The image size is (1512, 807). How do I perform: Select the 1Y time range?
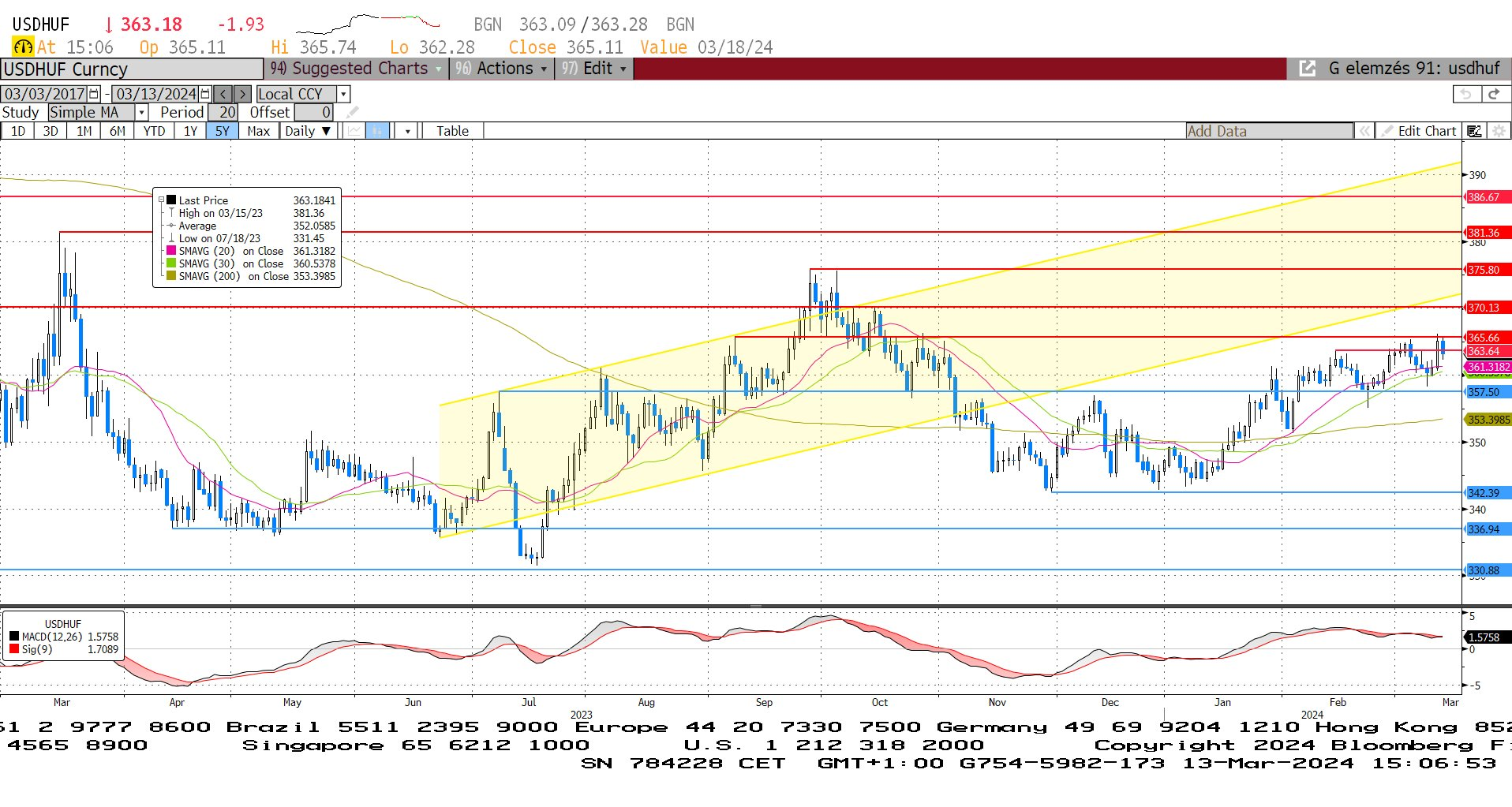(190, 131)
